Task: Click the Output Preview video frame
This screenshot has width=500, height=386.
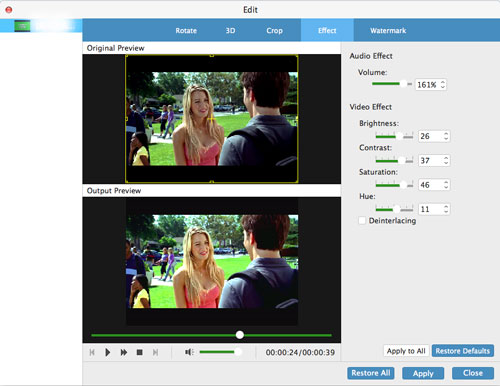Action: tap(212, 261)
